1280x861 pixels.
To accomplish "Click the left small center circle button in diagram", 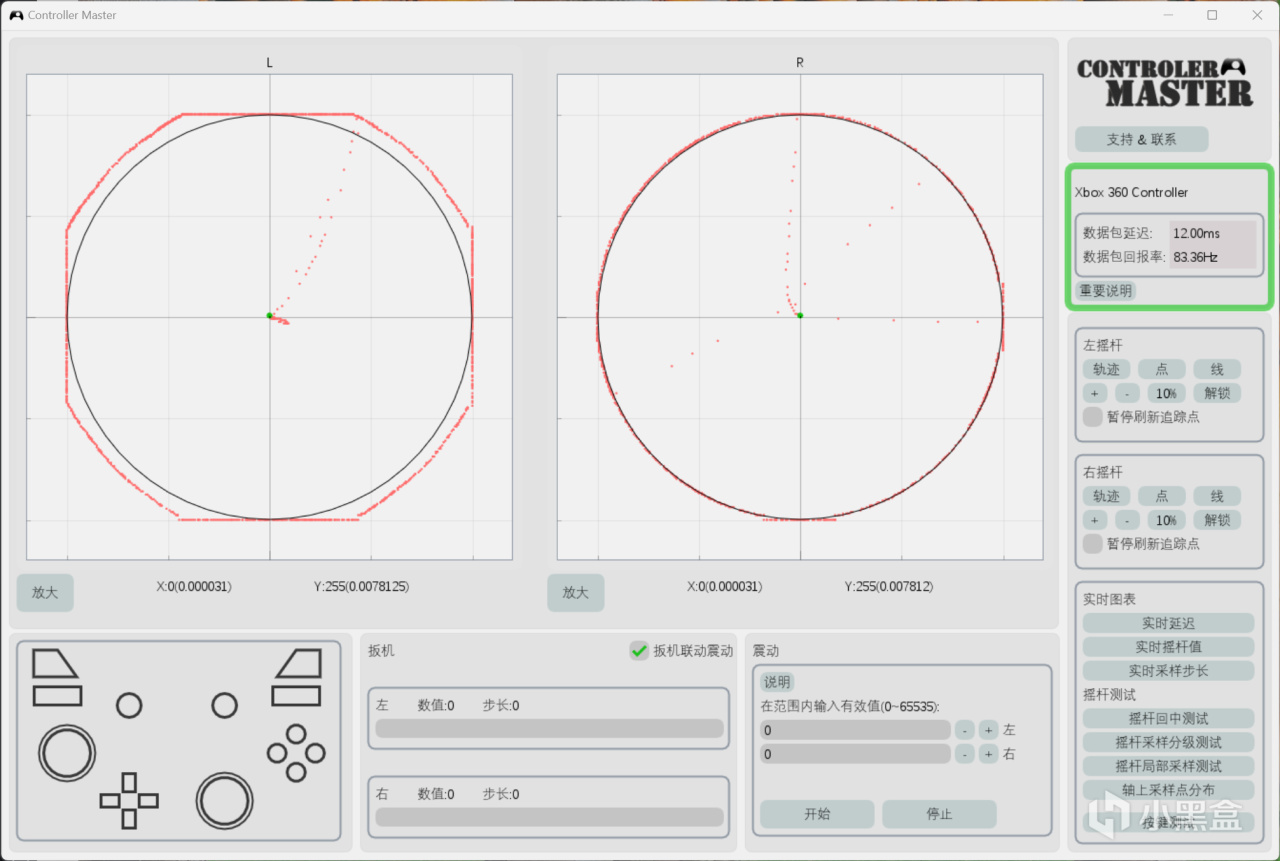I will point(129,705).
